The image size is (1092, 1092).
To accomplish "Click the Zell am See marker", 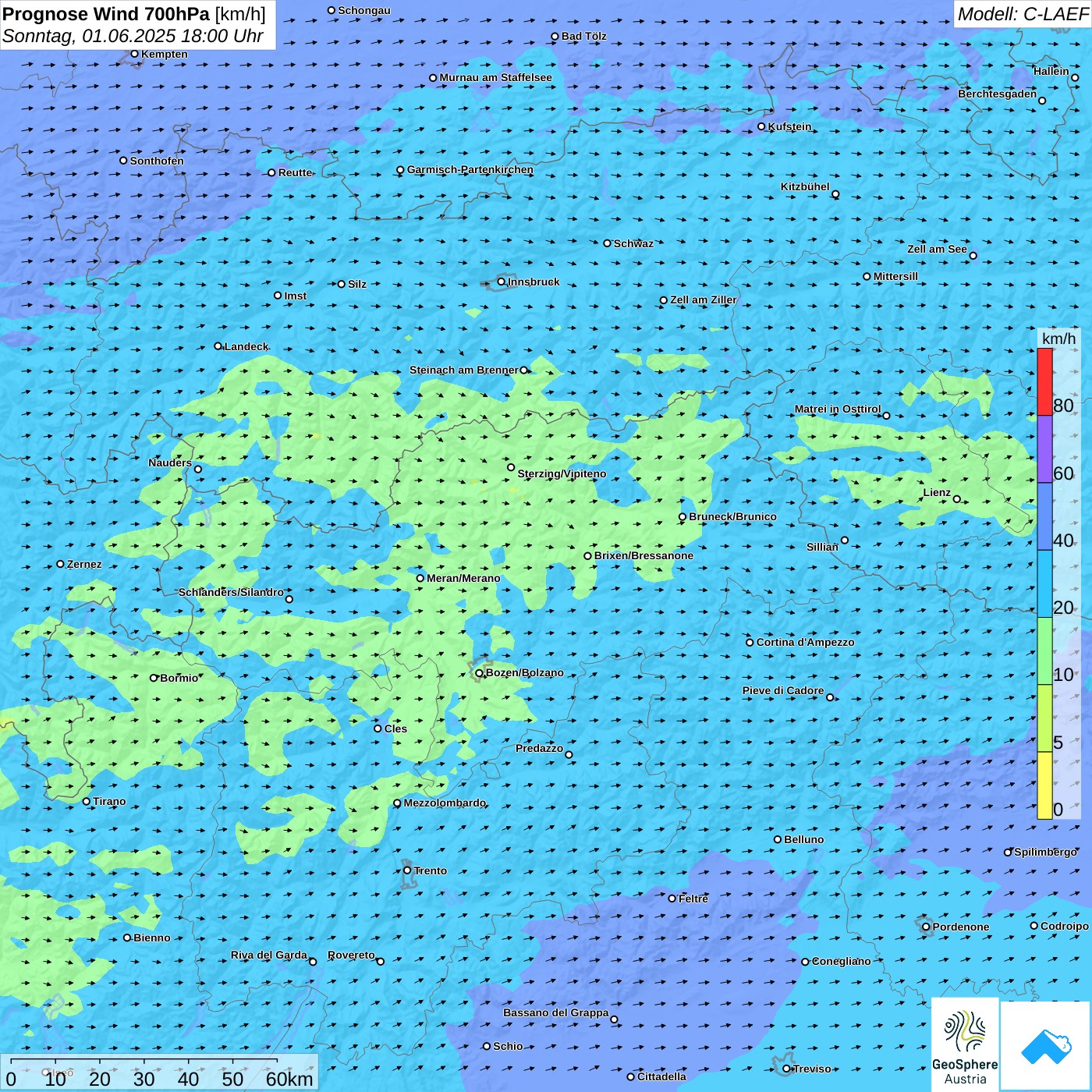I will [x=973, y=256].
